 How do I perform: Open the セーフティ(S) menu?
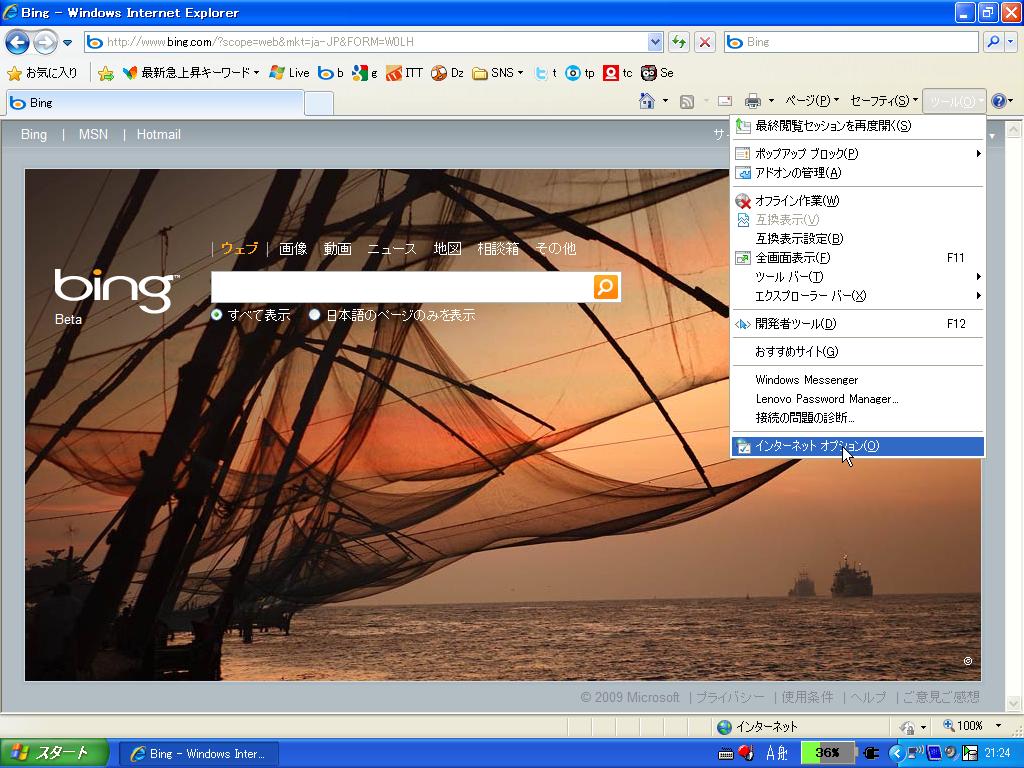(x=884, y=101)
